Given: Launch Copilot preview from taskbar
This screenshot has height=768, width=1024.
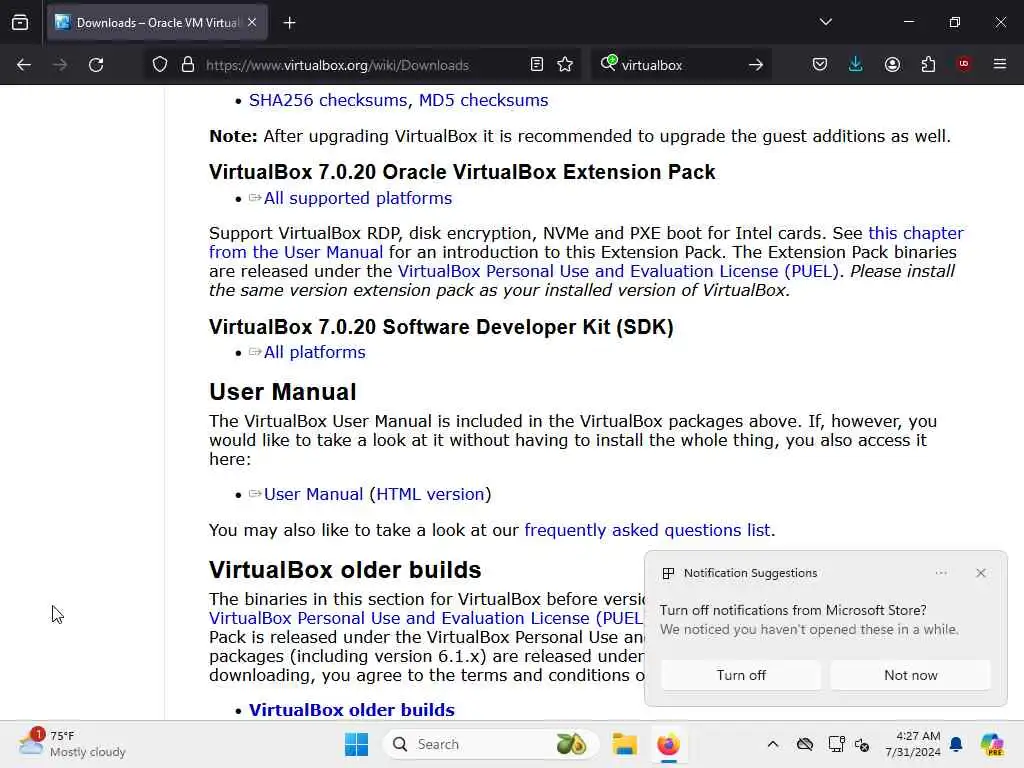Looking at the screenshot, I should click(x=992, y=744).
